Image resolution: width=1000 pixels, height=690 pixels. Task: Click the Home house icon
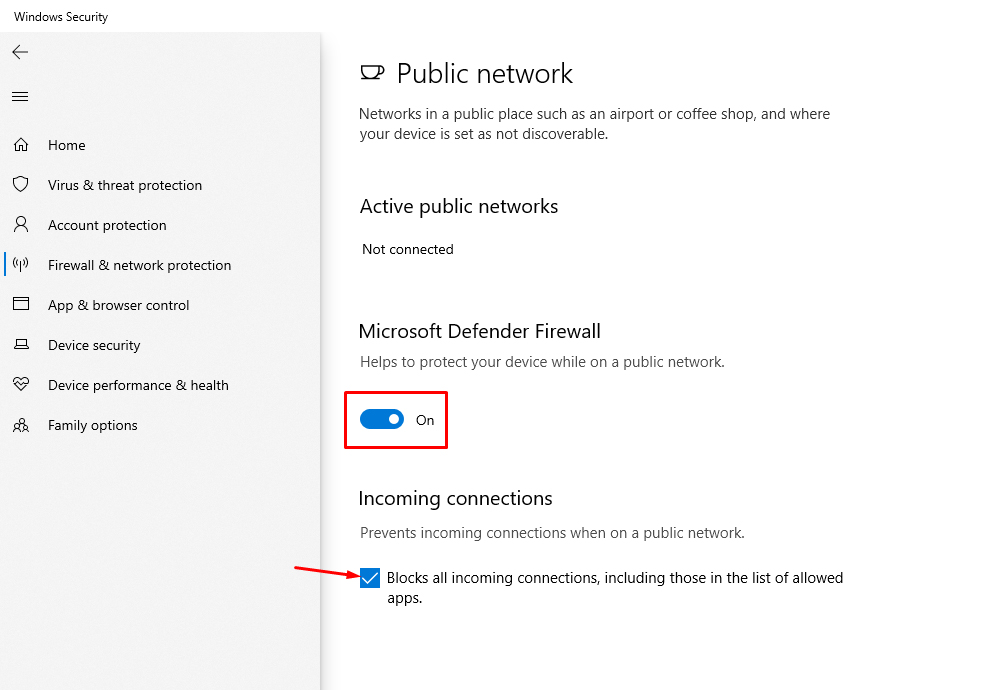tap(21, 145)
